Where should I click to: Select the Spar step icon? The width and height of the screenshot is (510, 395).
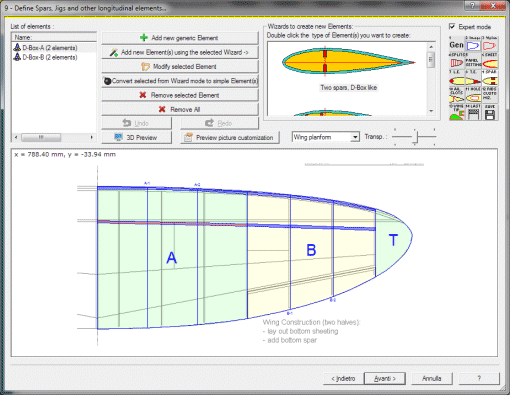click(490, 78)
